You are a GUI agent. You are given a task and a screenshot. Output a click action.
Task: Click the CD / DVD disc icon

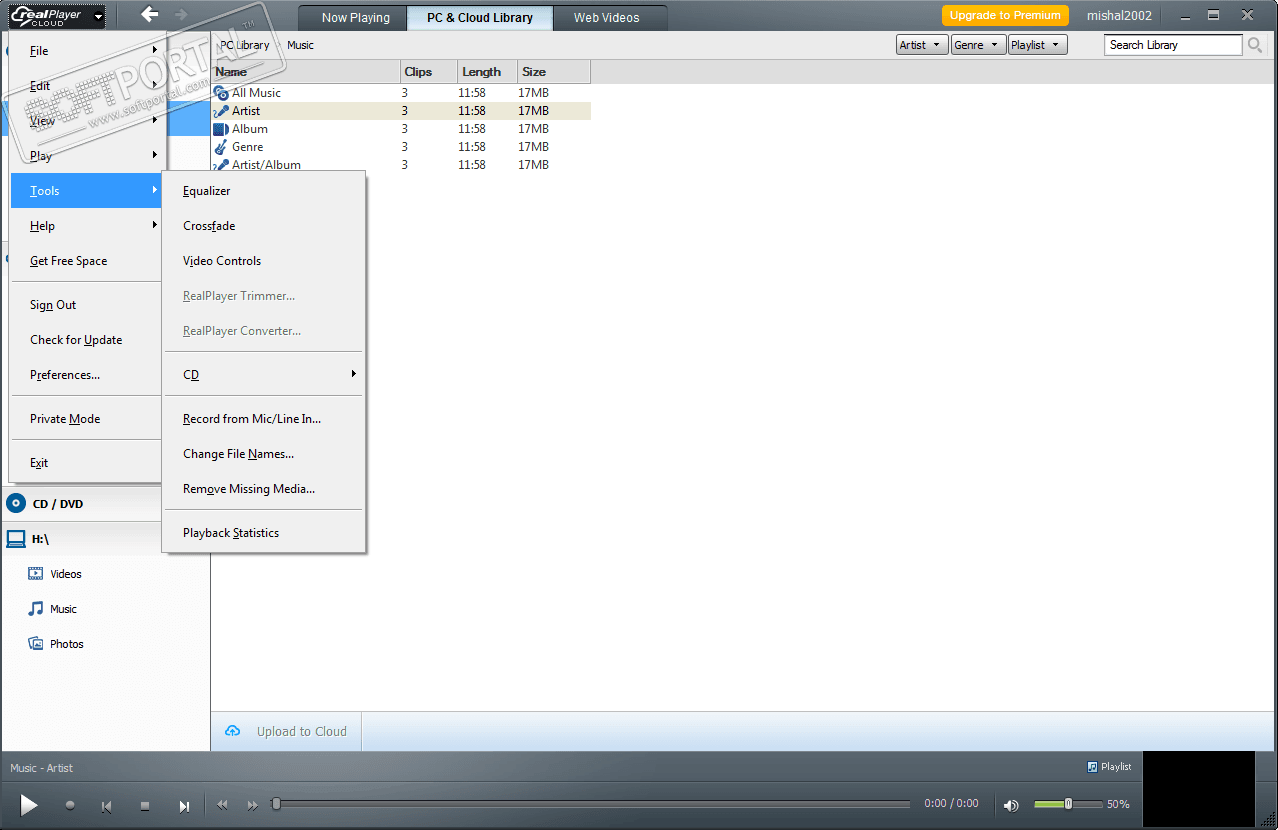[x=16, y=503]
